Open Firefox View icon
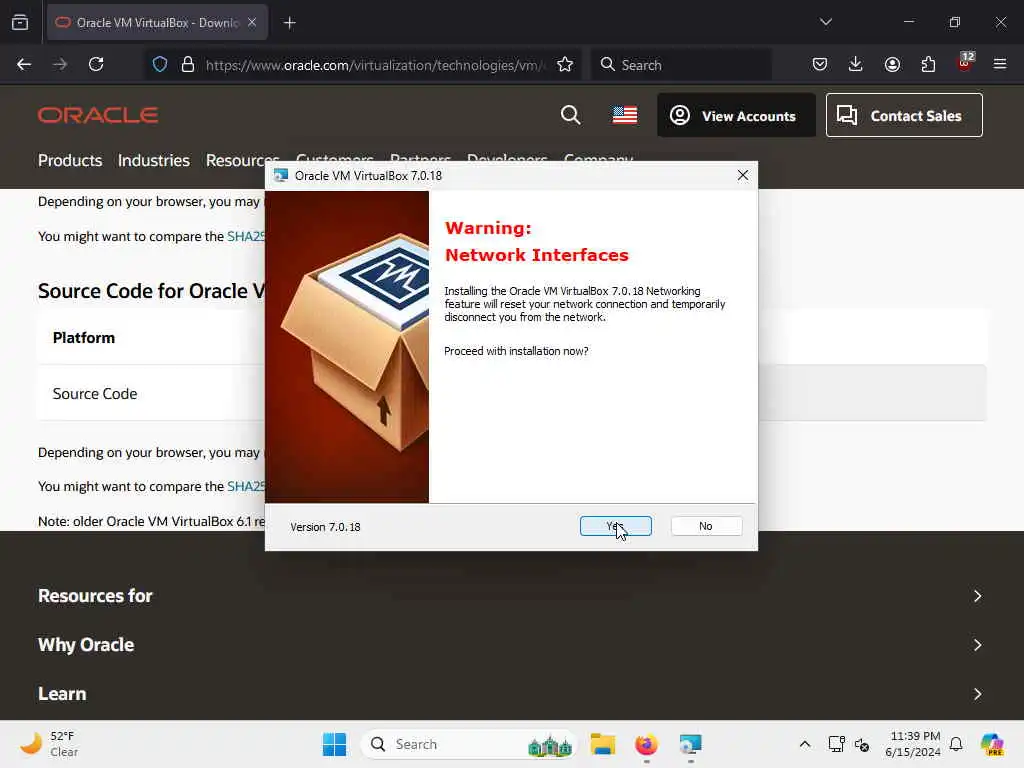 coord(20,23)
